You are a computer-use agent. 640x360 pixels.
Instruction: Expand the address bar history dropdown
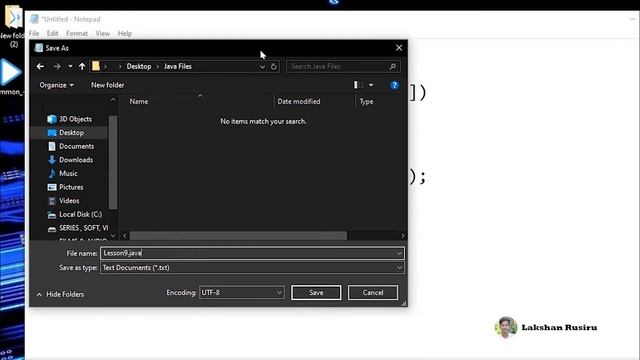point(262,67)
